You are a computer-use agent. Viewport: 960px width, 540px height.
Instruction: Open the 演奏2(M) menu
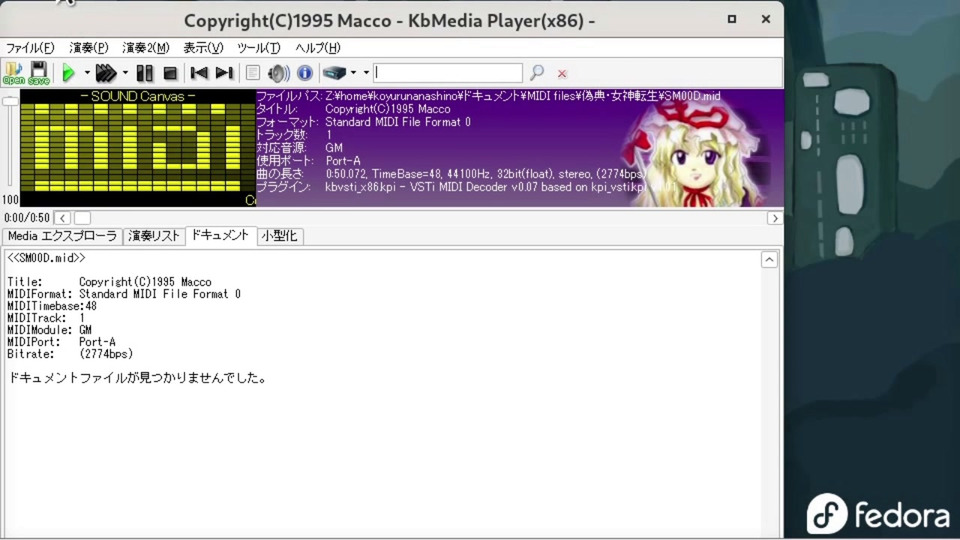146,48
